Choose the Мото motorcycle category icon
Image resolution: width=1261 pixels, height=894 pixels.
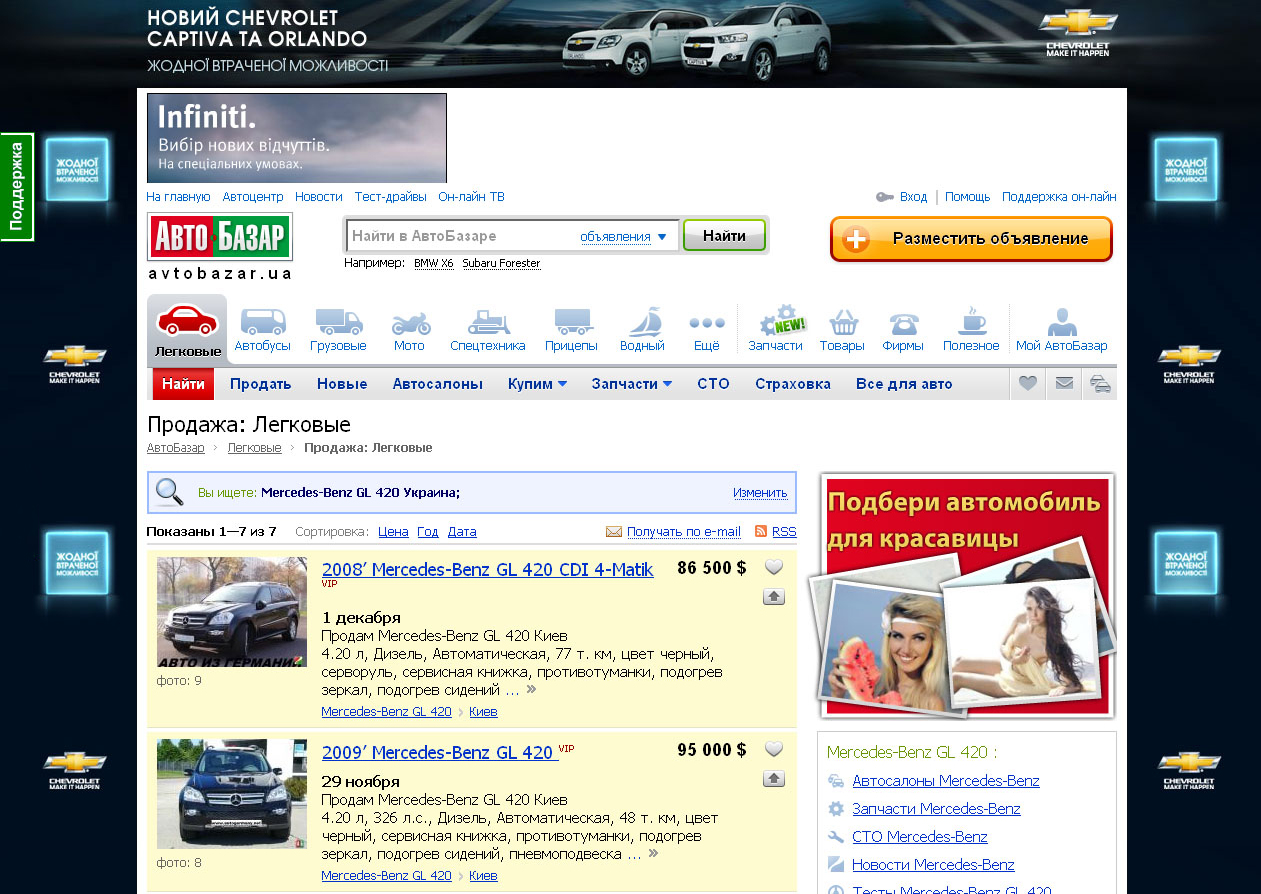(409, 323)
